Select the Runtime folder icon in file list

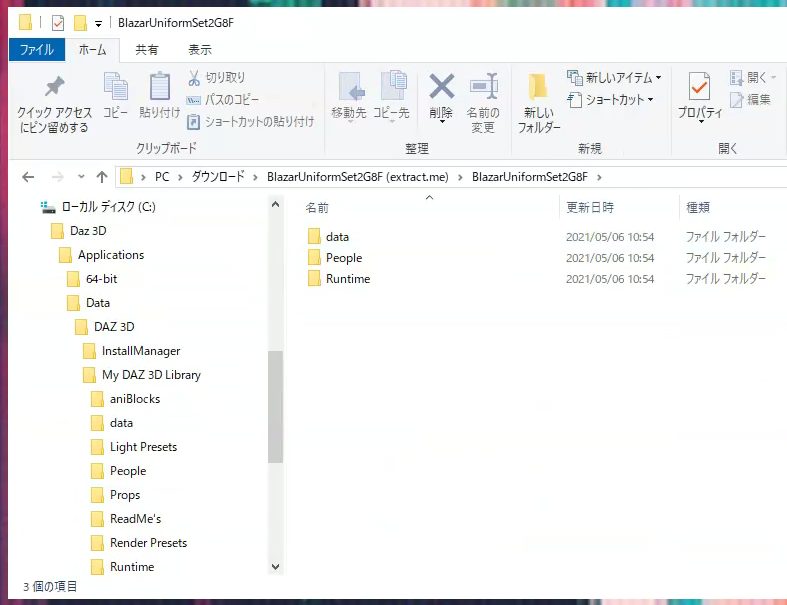coord(314,279)
